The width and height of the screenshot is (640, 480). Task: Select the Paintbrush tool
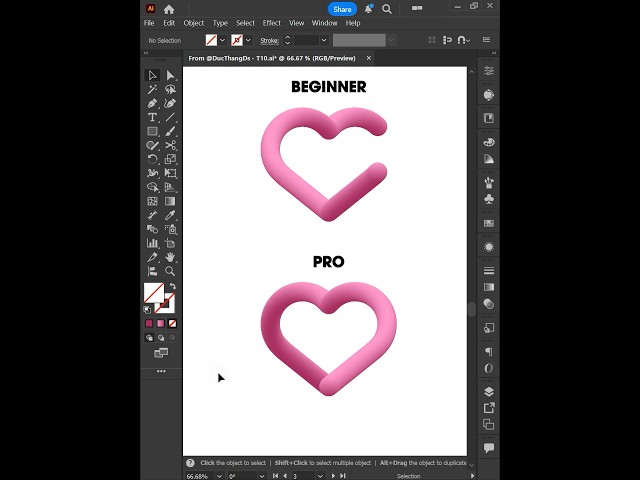(x=170, y=131)
